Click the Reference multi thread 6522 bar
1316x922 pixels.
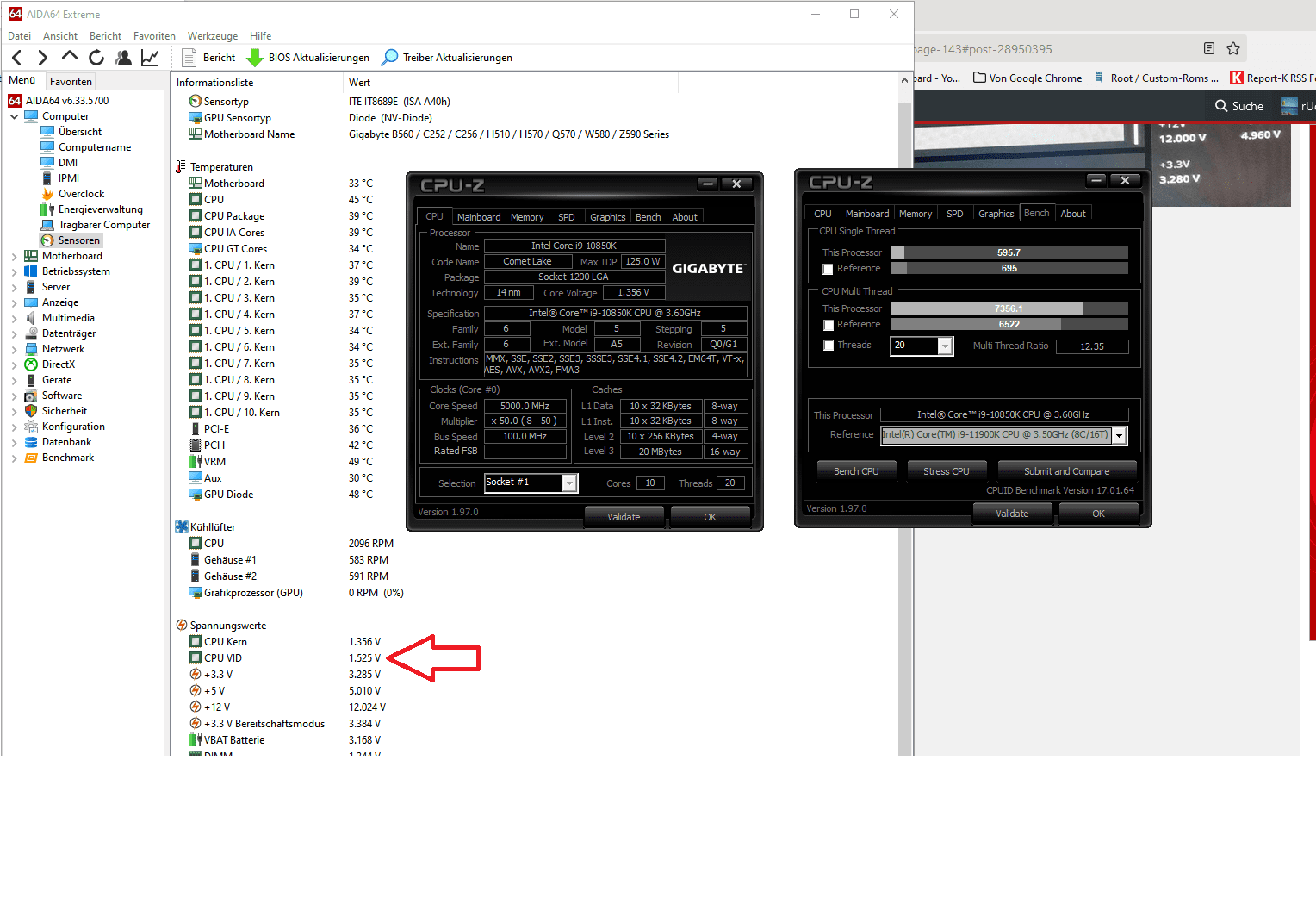tap(1009, 324)
